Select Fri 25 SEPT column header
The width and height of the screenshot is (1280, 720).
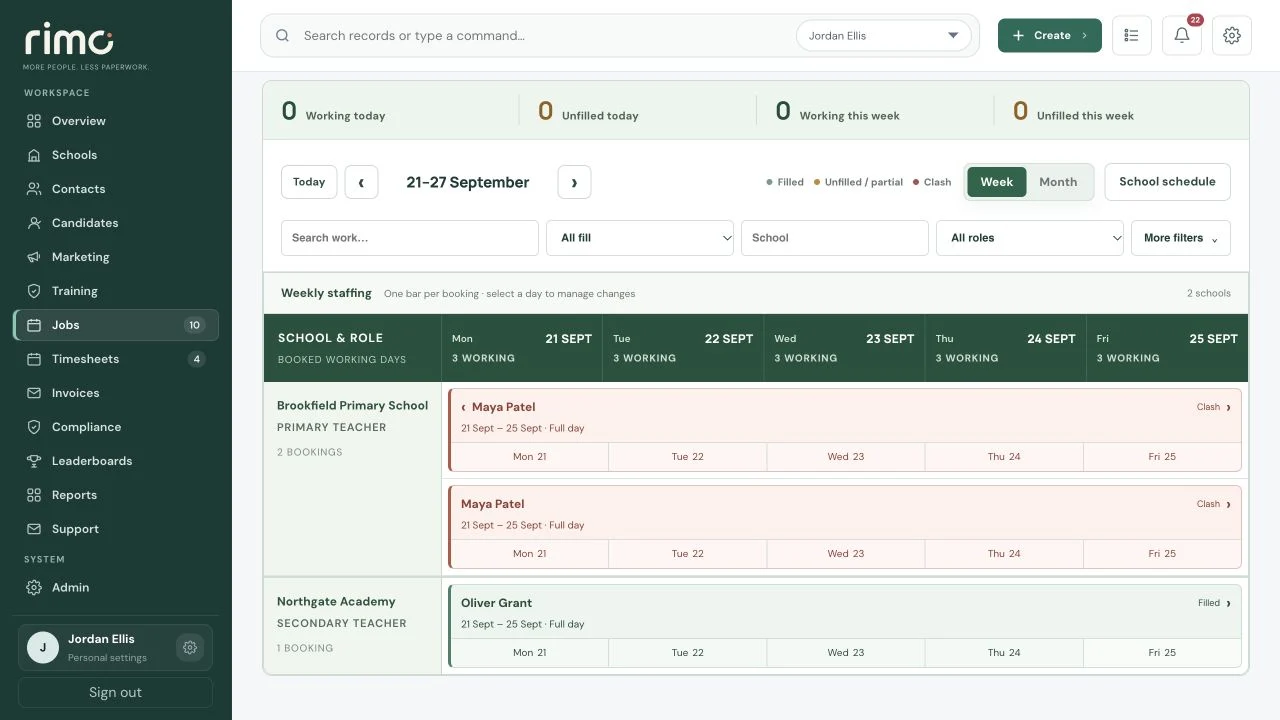[x=1167, y=348]
